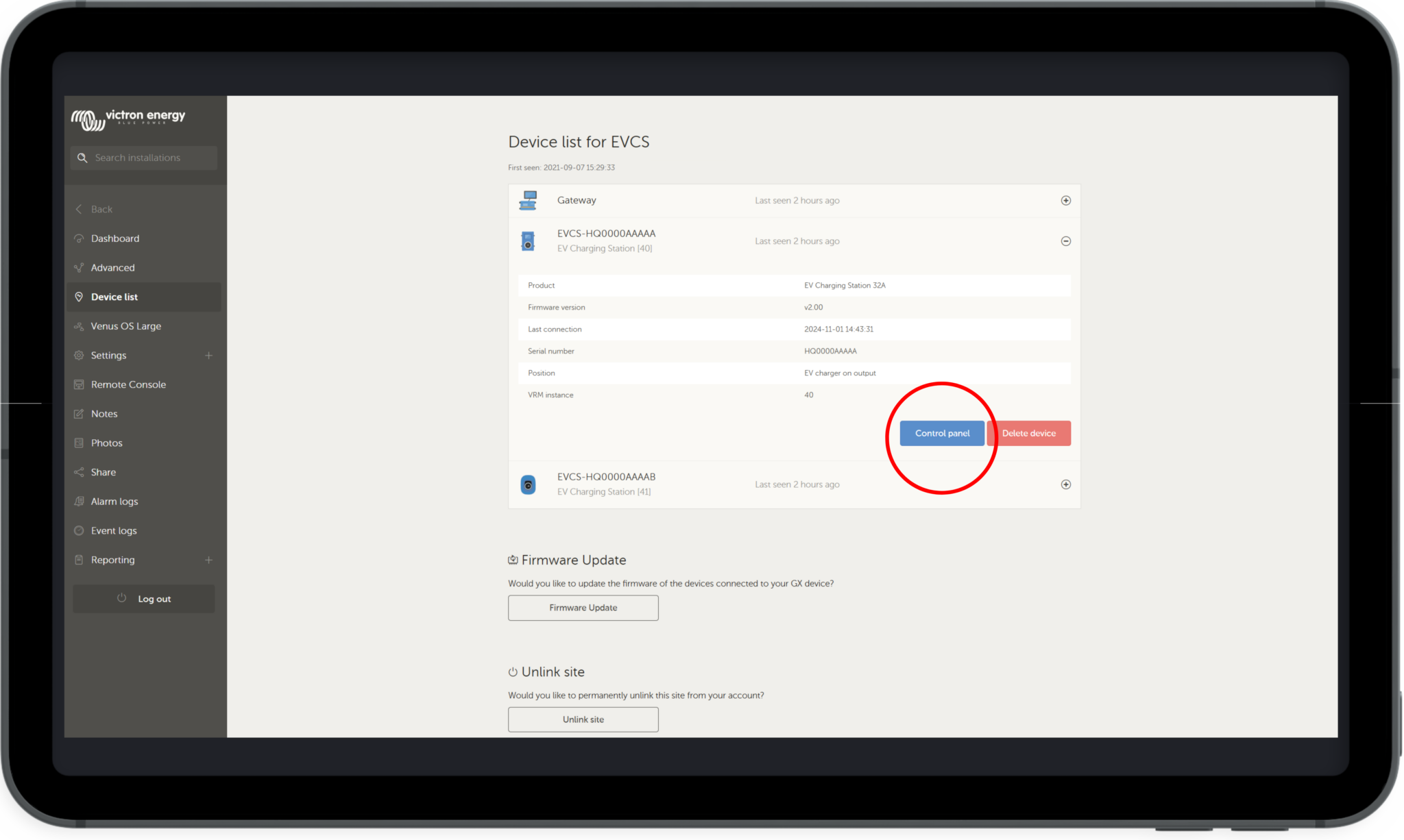
Task: Click the EVCS-HQ0000AAAAB charger icon
Action: [528, 484]
